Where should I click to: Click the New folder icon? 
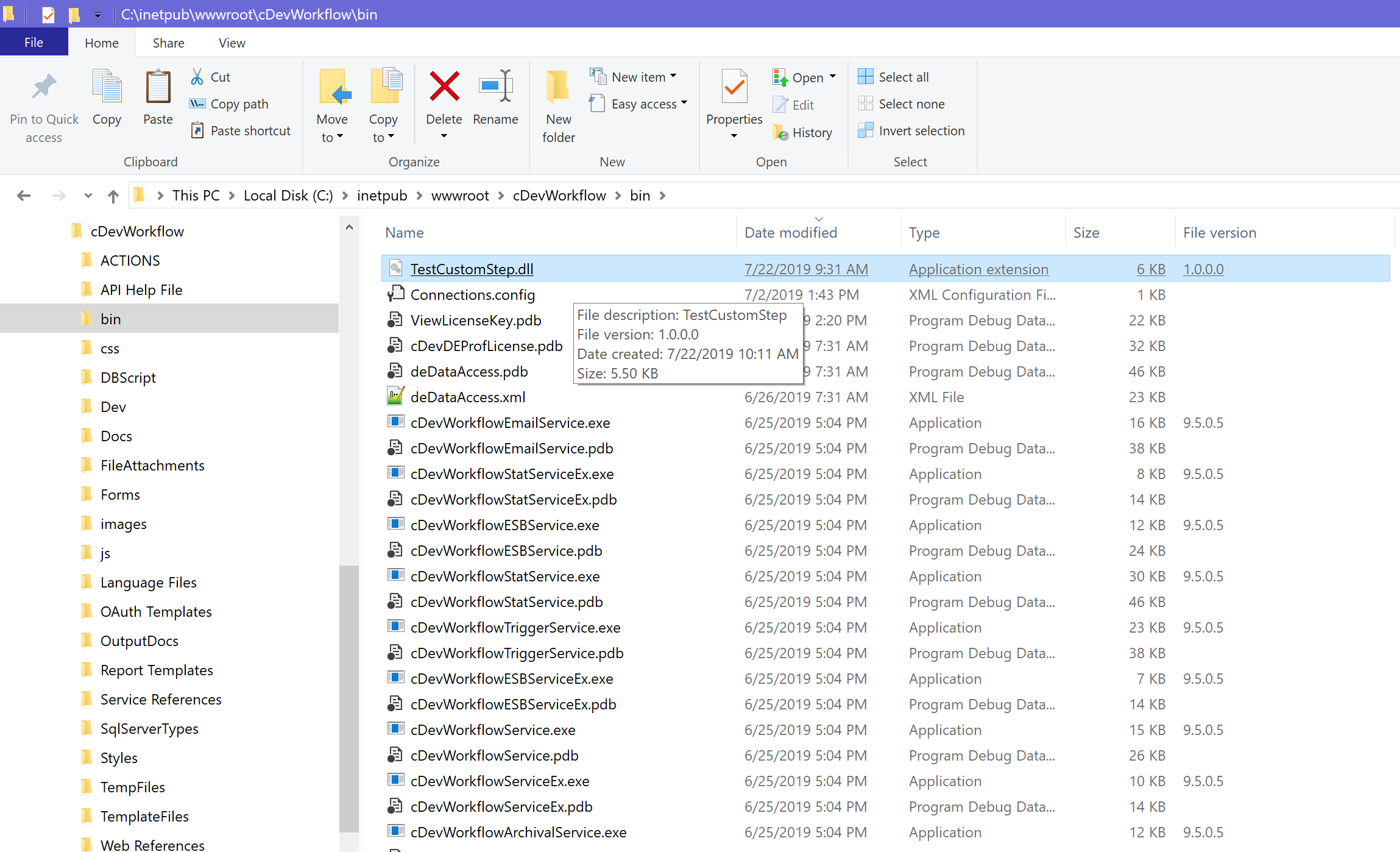click(x=558, y=86)
